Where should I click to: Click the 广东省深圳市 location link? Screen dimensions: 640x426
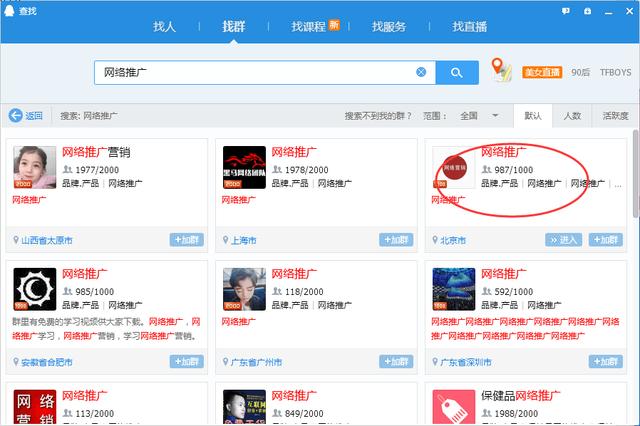coord(466,362)
